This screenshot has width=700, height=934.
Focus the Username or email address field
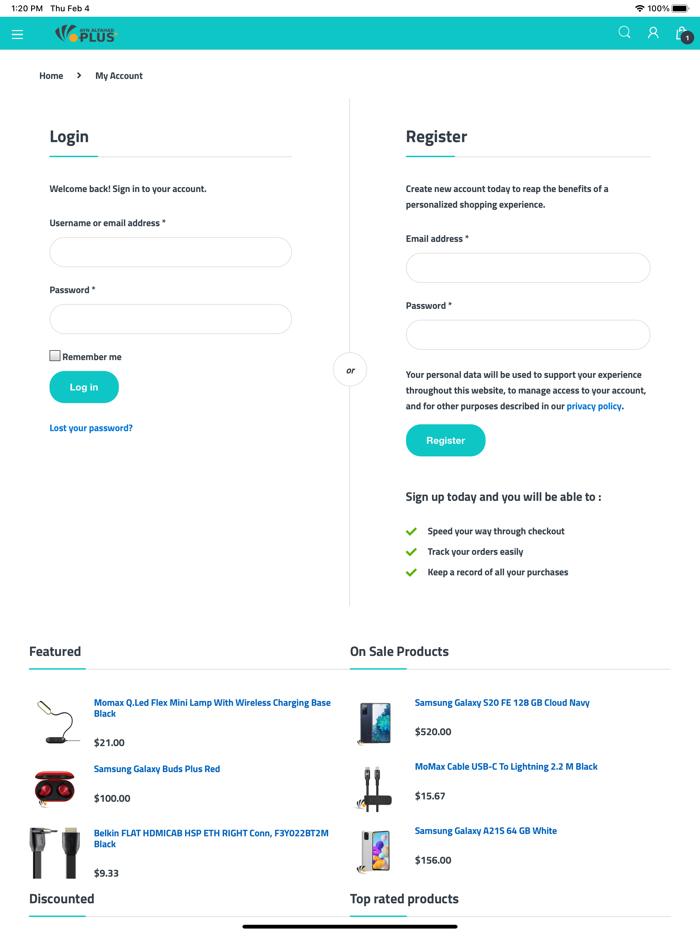click(170, 252)
